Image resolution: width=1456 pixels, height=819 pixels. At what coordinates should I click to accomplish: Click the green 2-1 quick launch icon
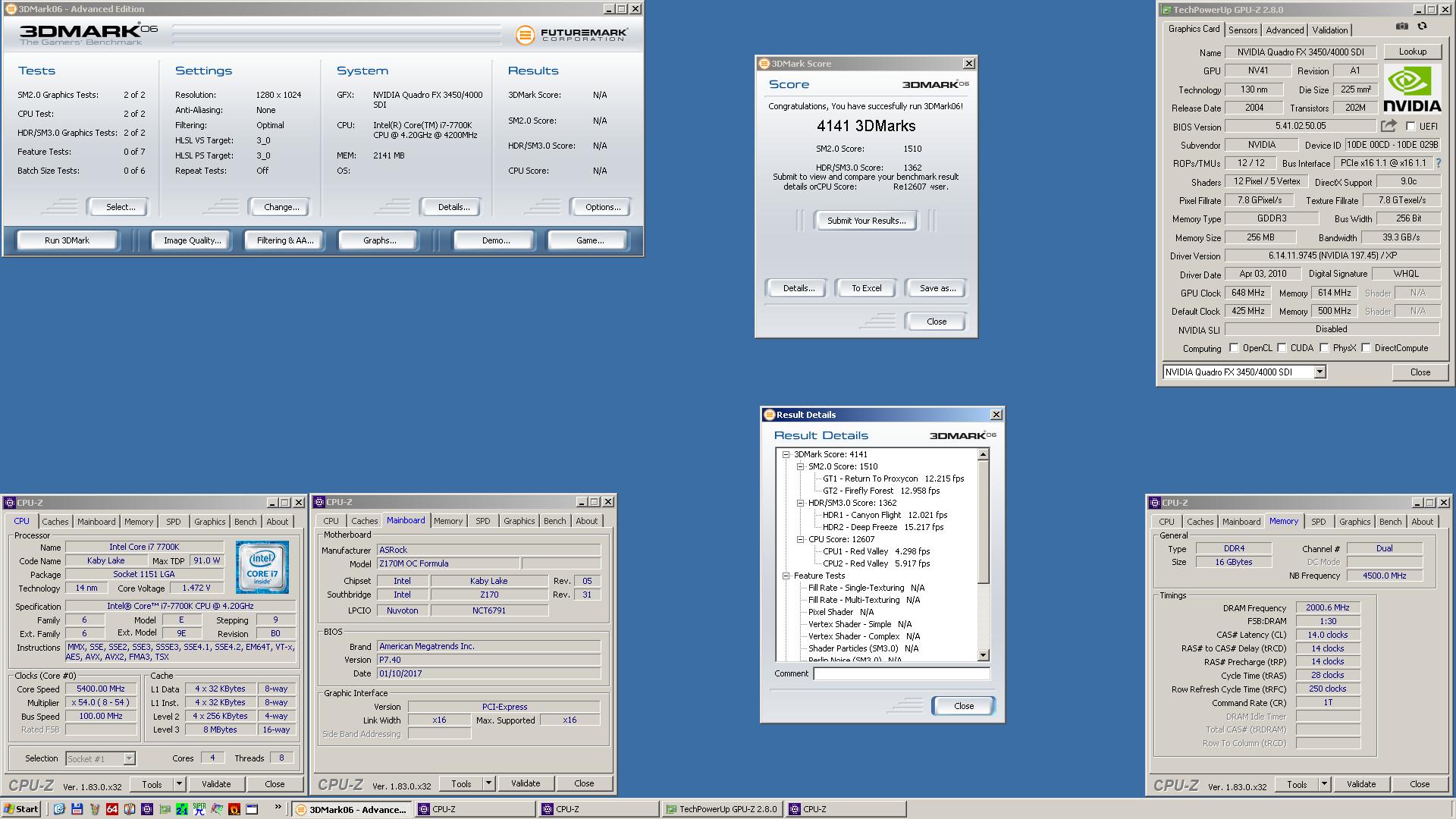pos(181,809)
